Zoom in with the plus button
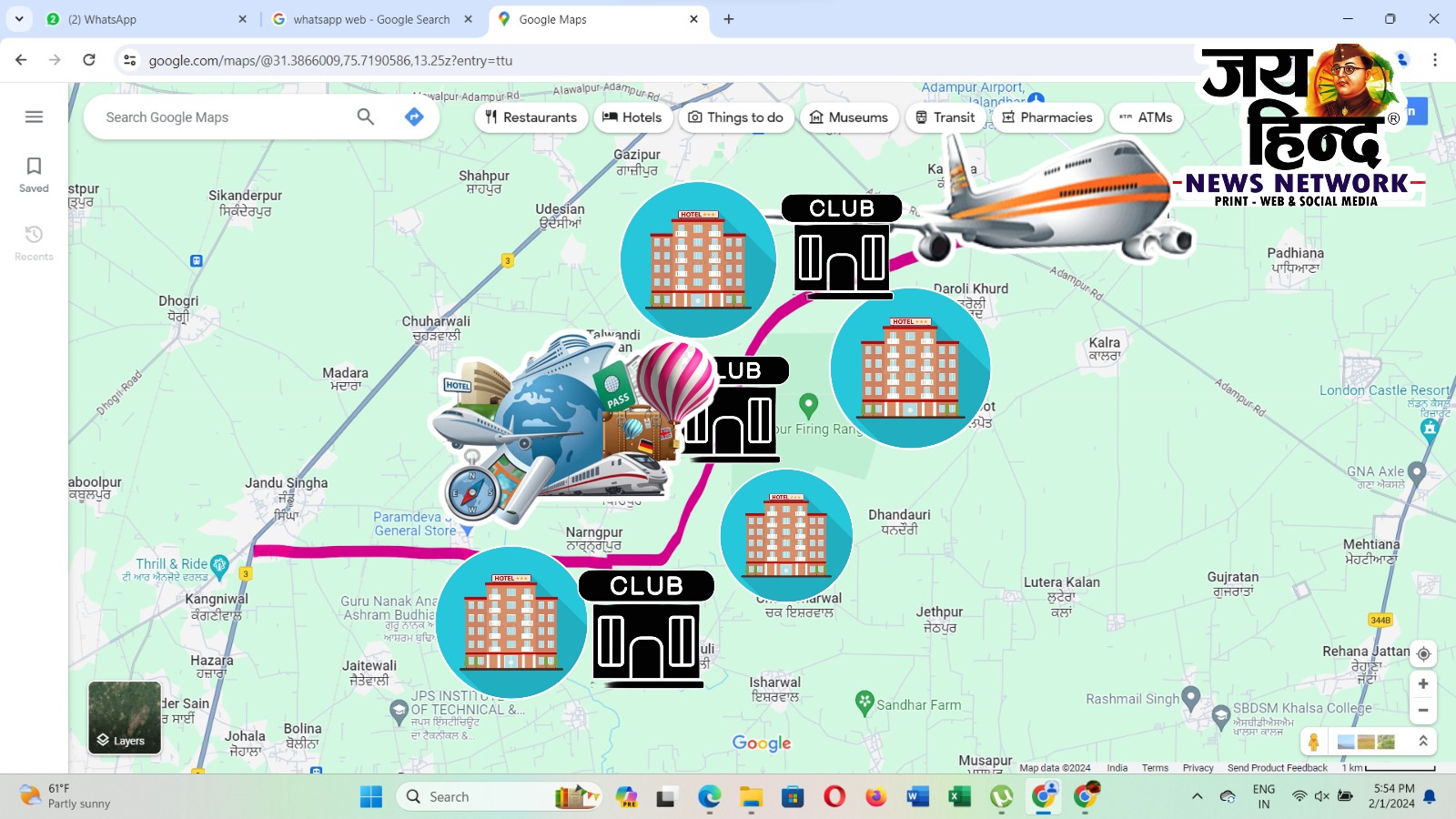Viewport: 1456px width, 819px height. pos(1423,683)
